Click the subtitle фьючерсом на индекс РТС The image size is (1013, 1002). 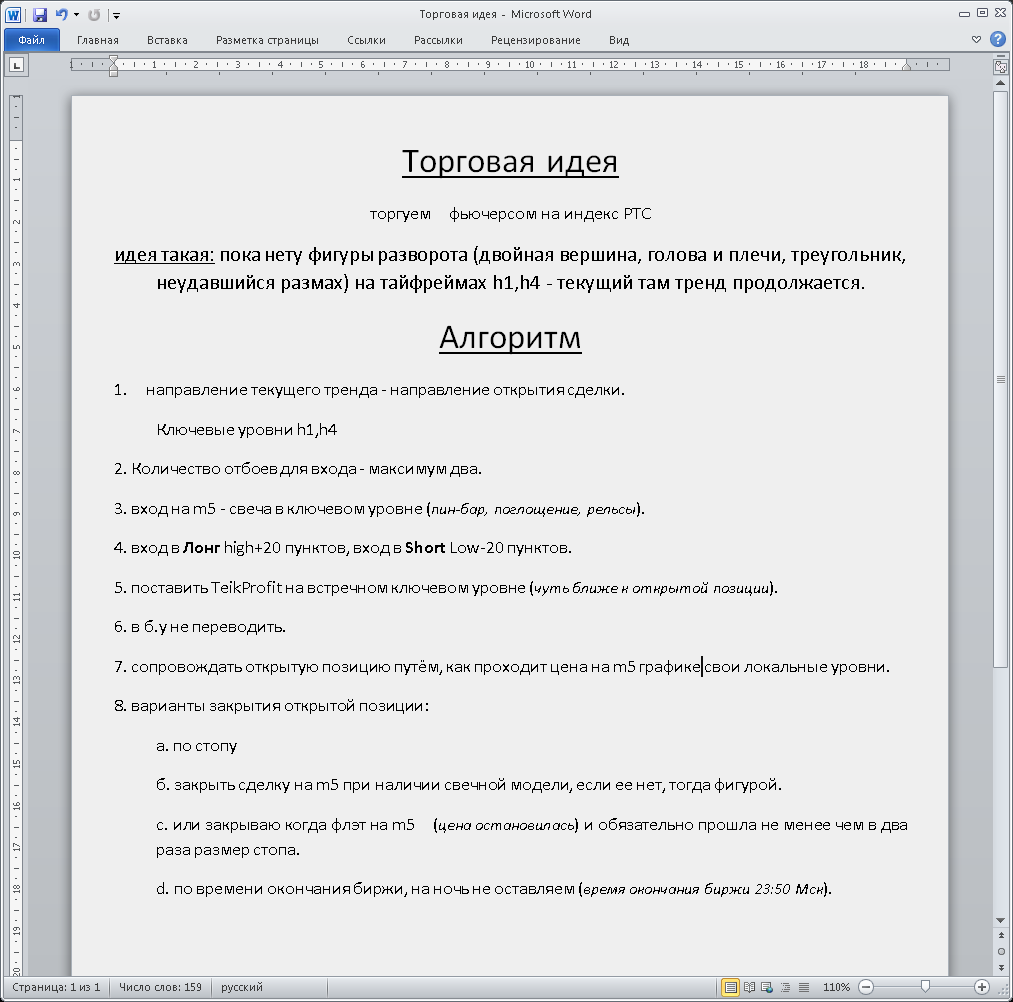[x=550, y=214]
